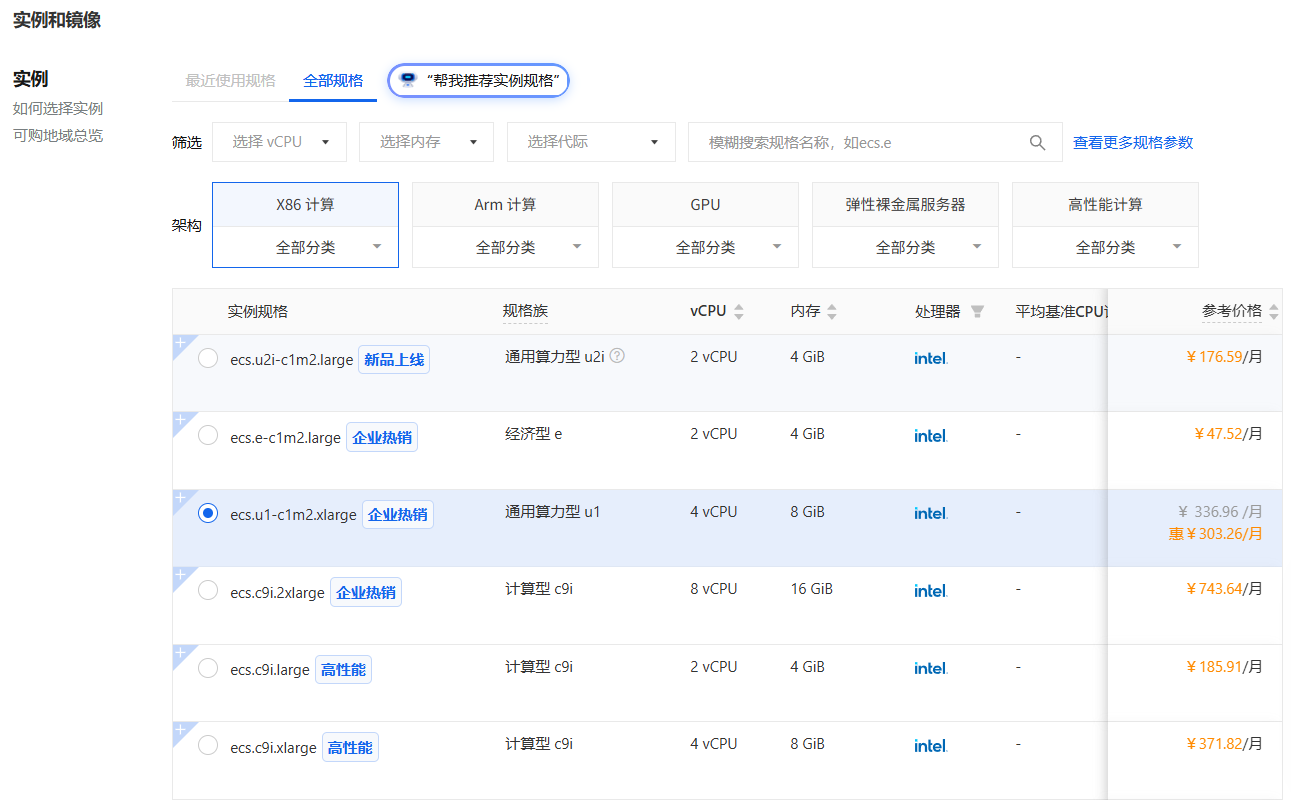
Task: Click the search magnifier icon
Action: (1038, 142)
